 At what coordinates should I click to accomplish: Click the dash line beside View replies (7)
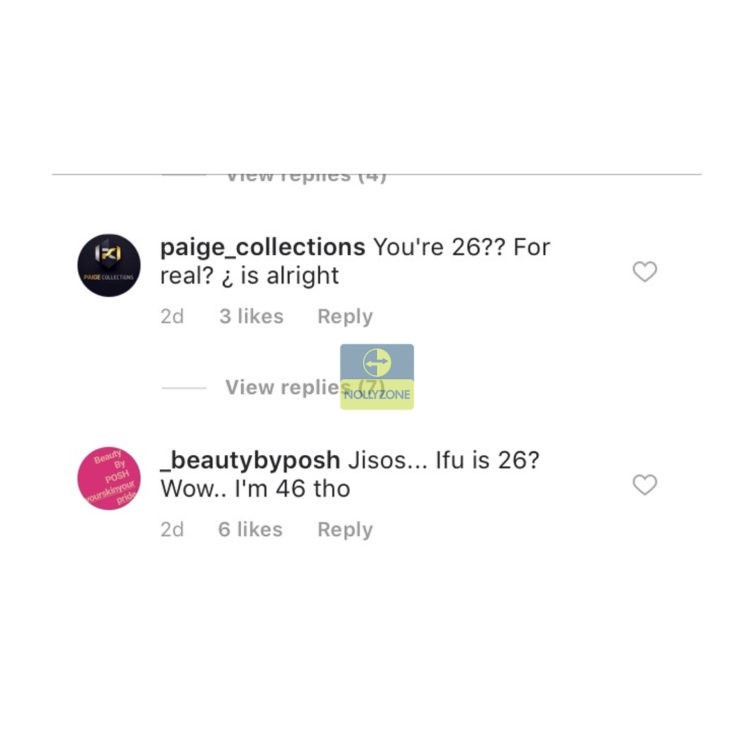pyautogui.click(x=184, y=388)
